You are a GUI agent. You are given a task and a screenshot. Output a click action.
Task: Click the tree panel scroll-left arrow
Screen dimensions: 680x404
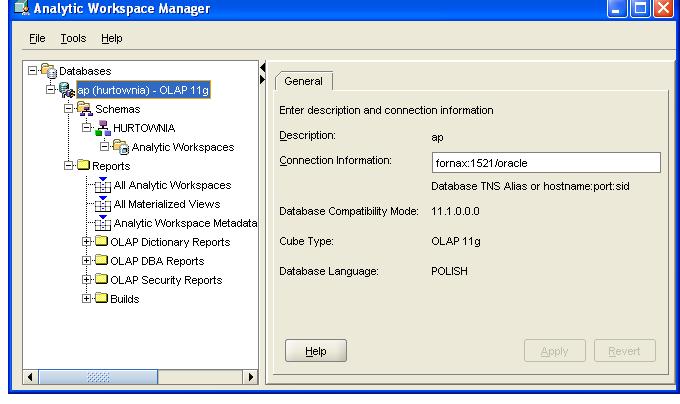(x=30, y=377)
